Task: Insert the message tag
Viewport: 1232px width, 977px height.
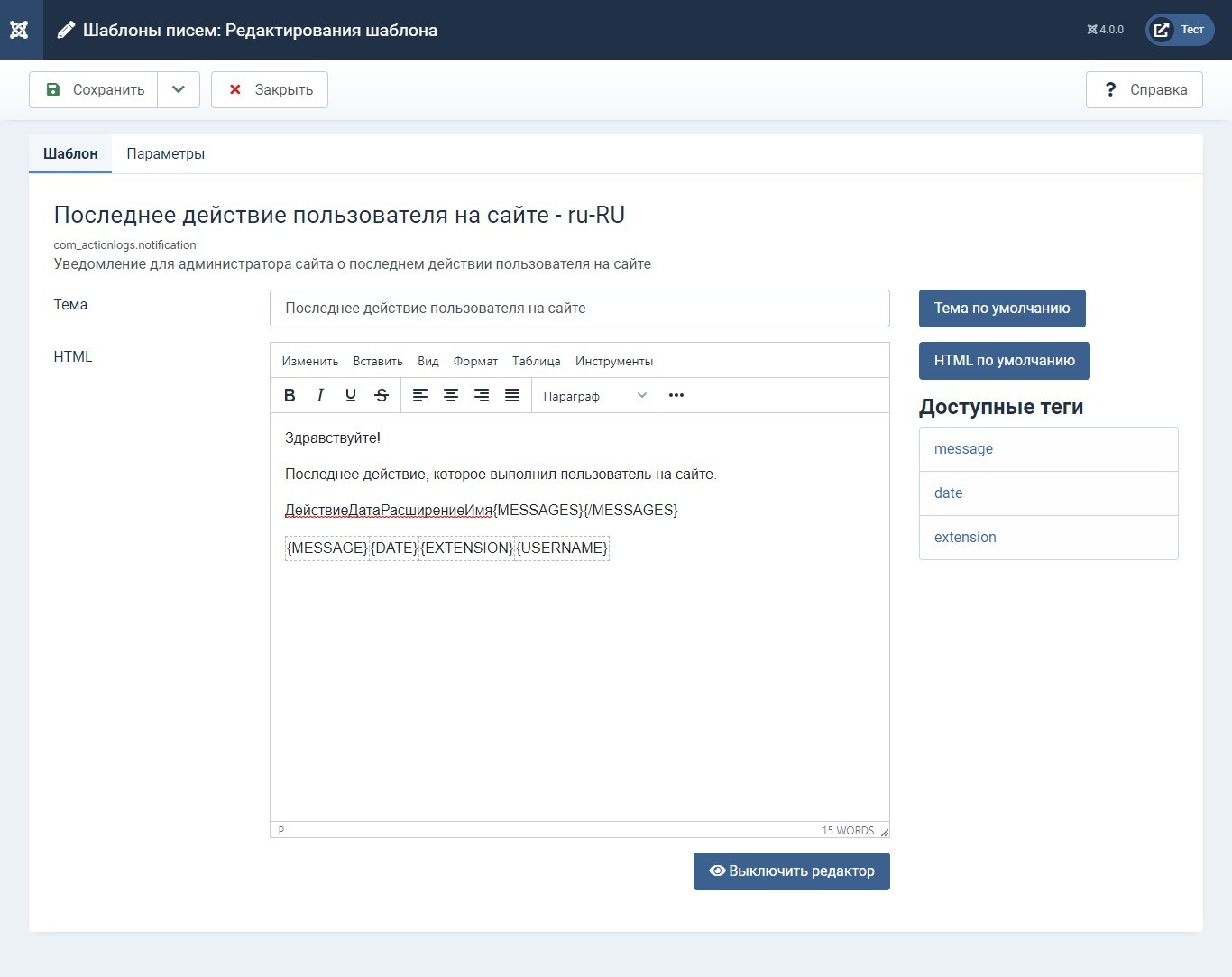Action: pyautogui.click(x=1049, y=449)
